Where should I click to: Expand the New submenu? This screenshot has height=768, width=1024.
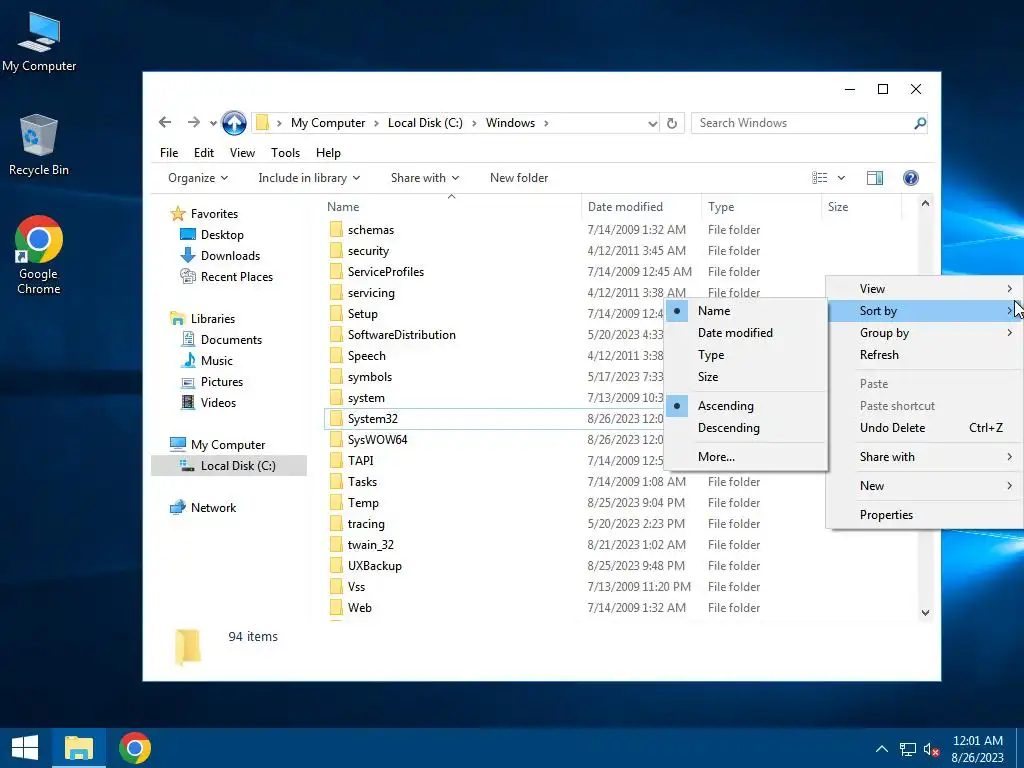point(926,486)
